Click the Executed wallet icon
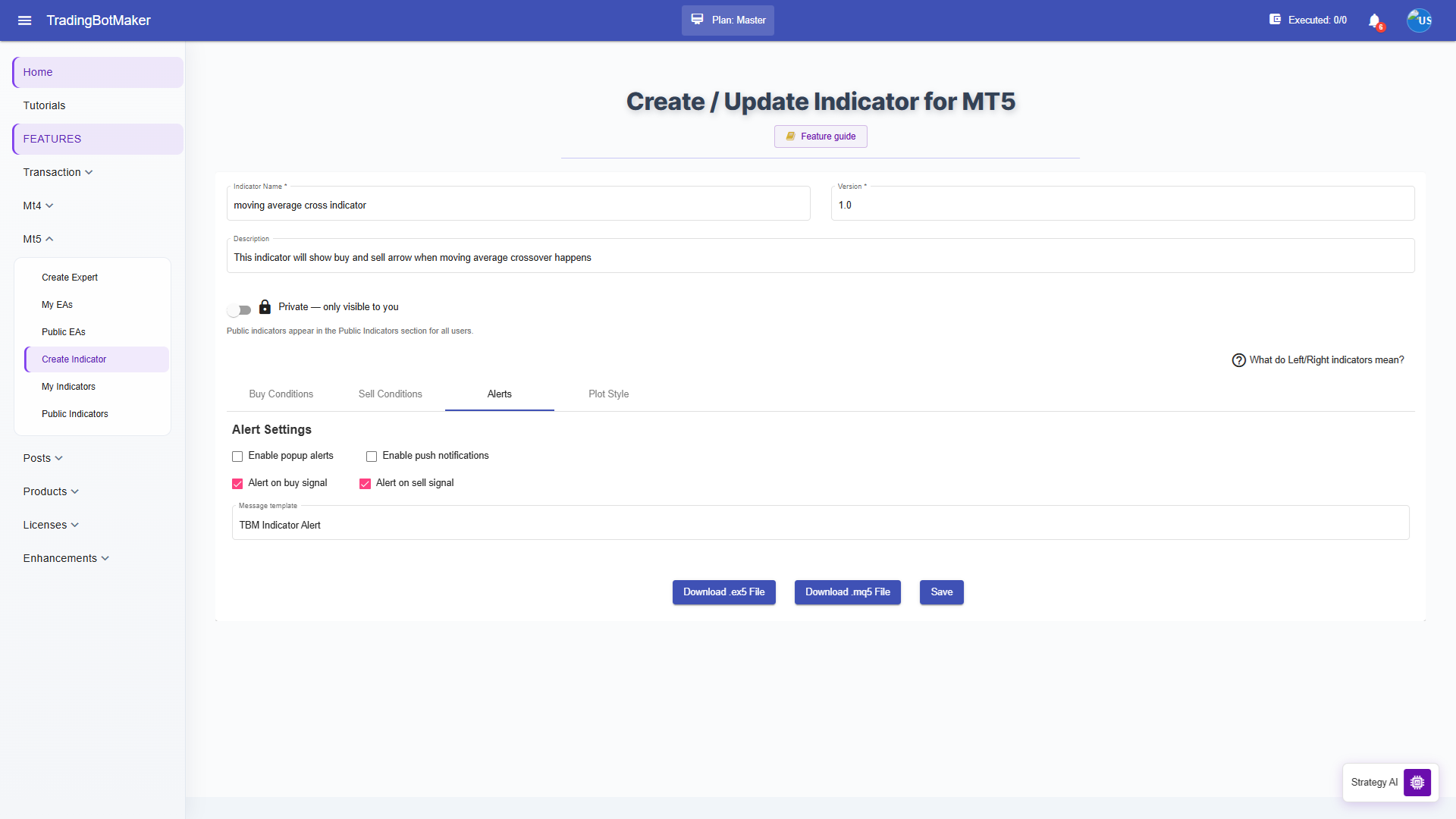This screenshot has height=819, width=1456. coord(1275,20)
